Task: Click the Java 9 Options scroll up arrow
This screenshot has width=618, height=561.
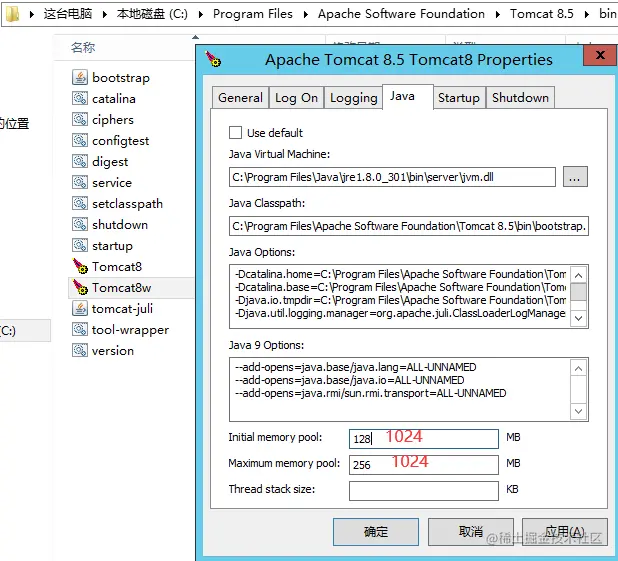Action: (578, 368)
